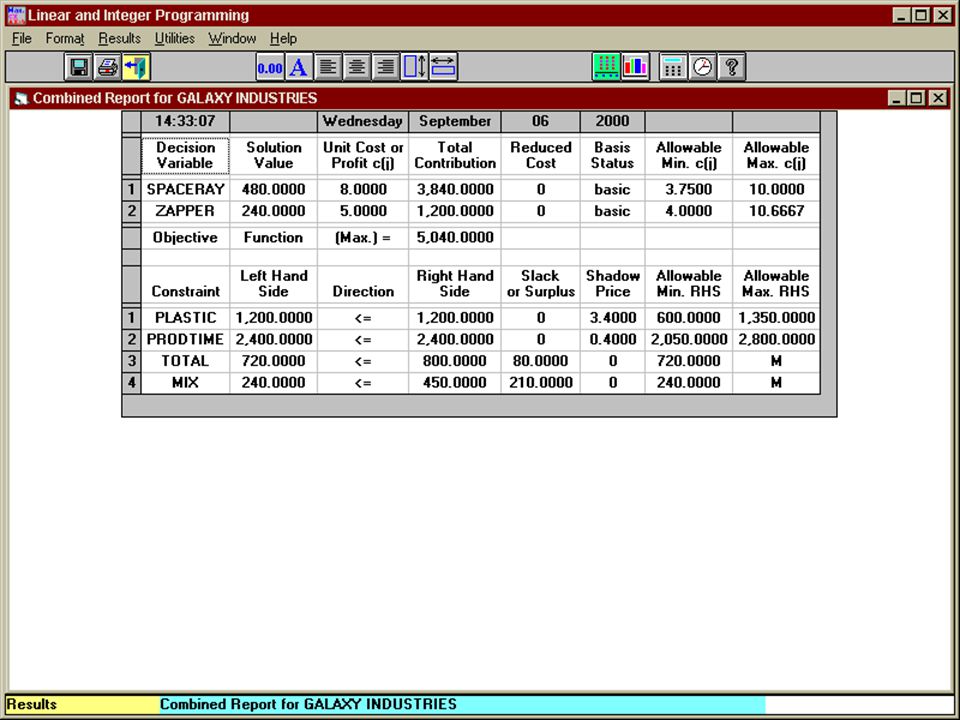The height and width of the screenshot is (720, 960).
Task: Click the Row Height icon
Action: 414,67
